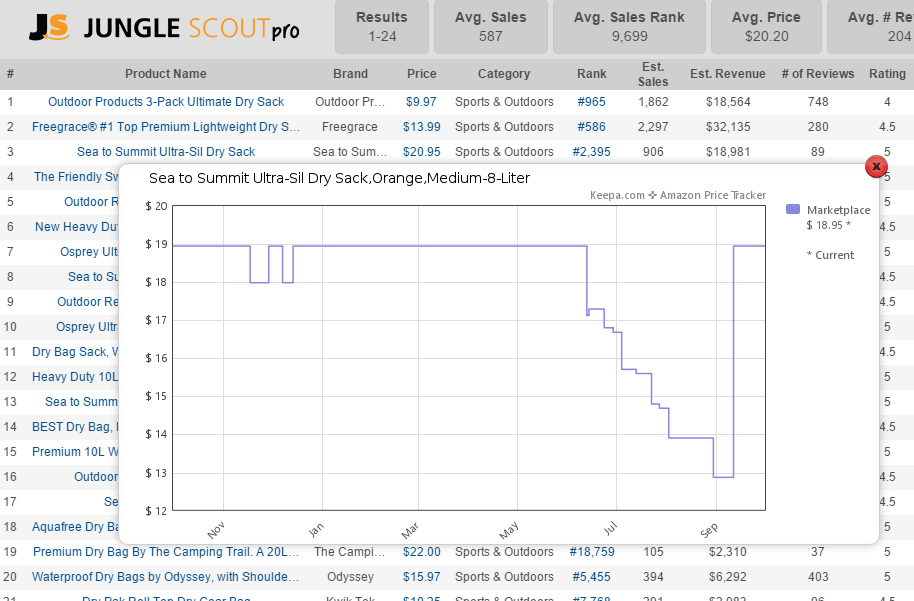This screenshot has height=601, width=914.
Task: Click the chart title Sea to Summit Orange Medium-8-Liter
Action: (339, 178)
